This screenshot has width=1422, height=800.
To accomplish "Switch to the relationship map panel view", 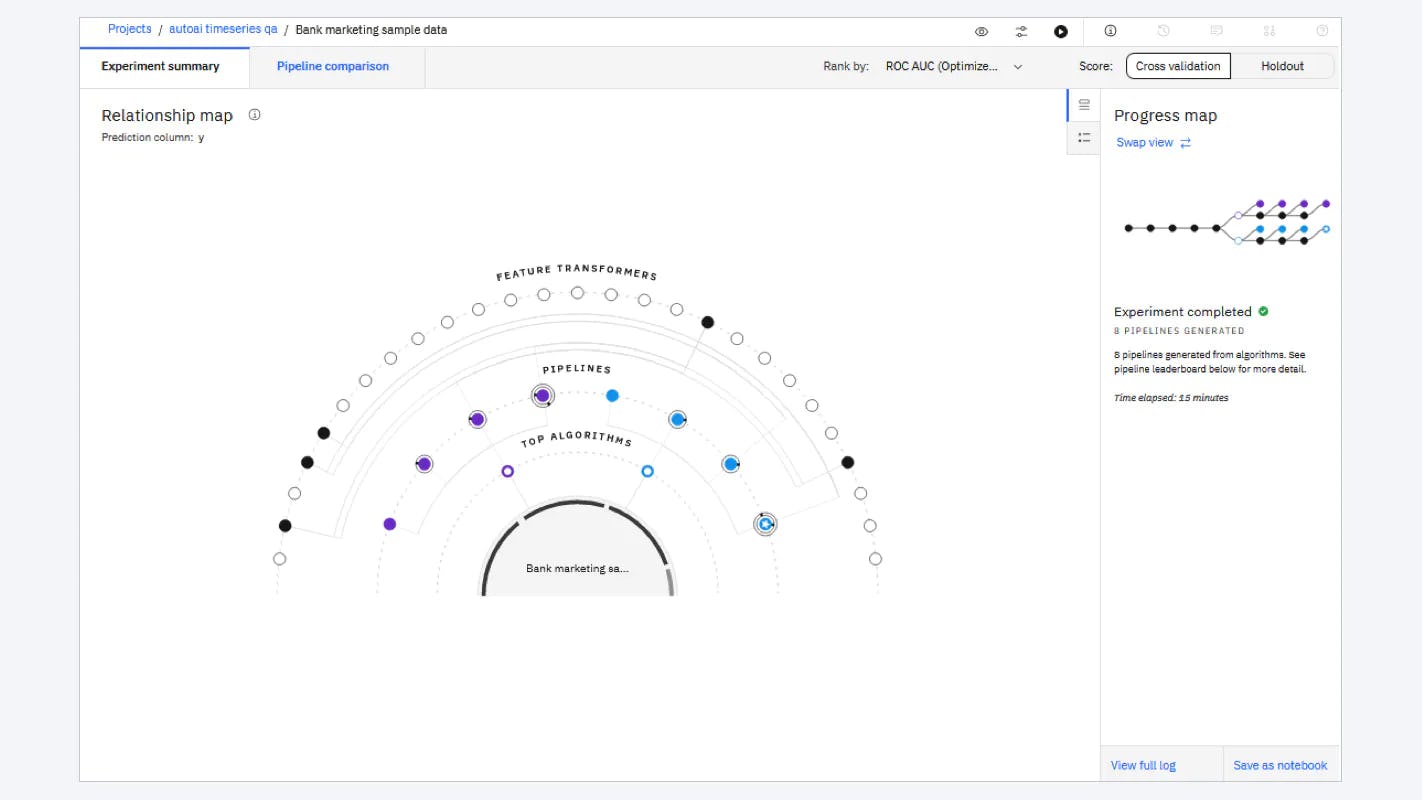I will pos(1083,104).
